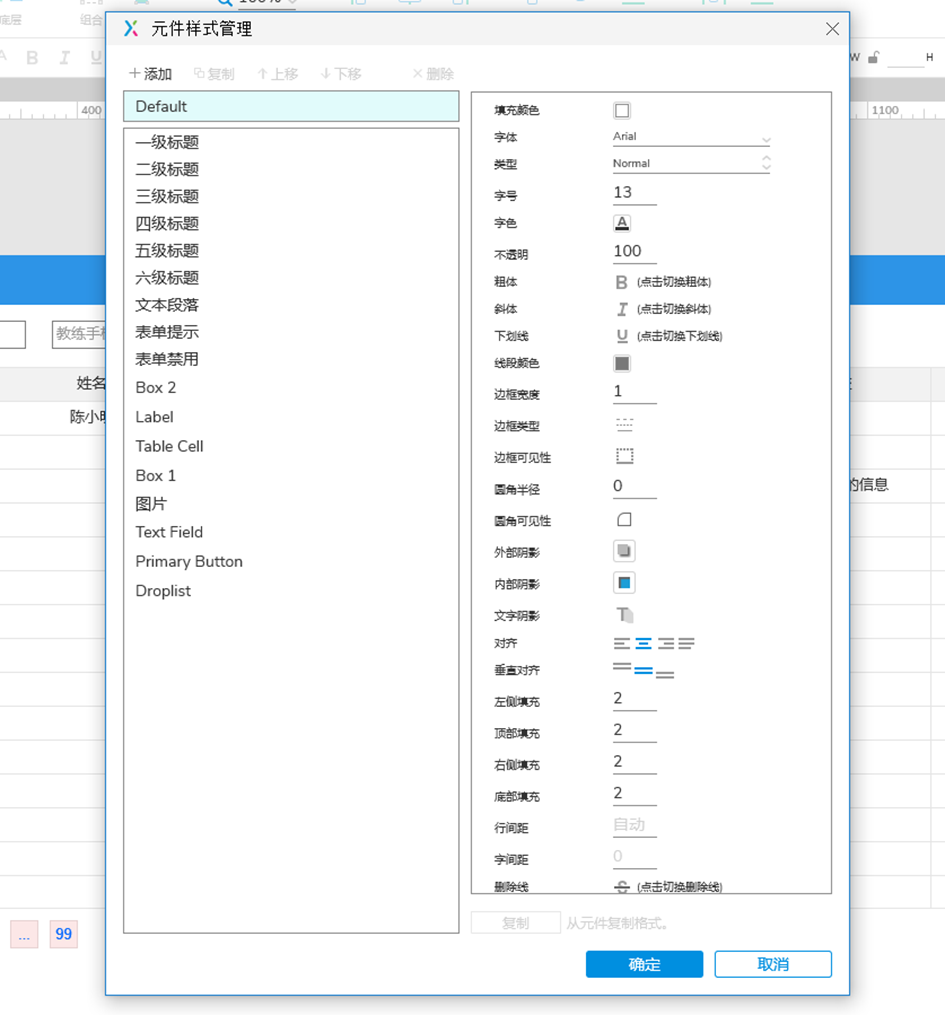
Task: Open the 圆角可见性 corner visibility icon
Action: (625, 520)
